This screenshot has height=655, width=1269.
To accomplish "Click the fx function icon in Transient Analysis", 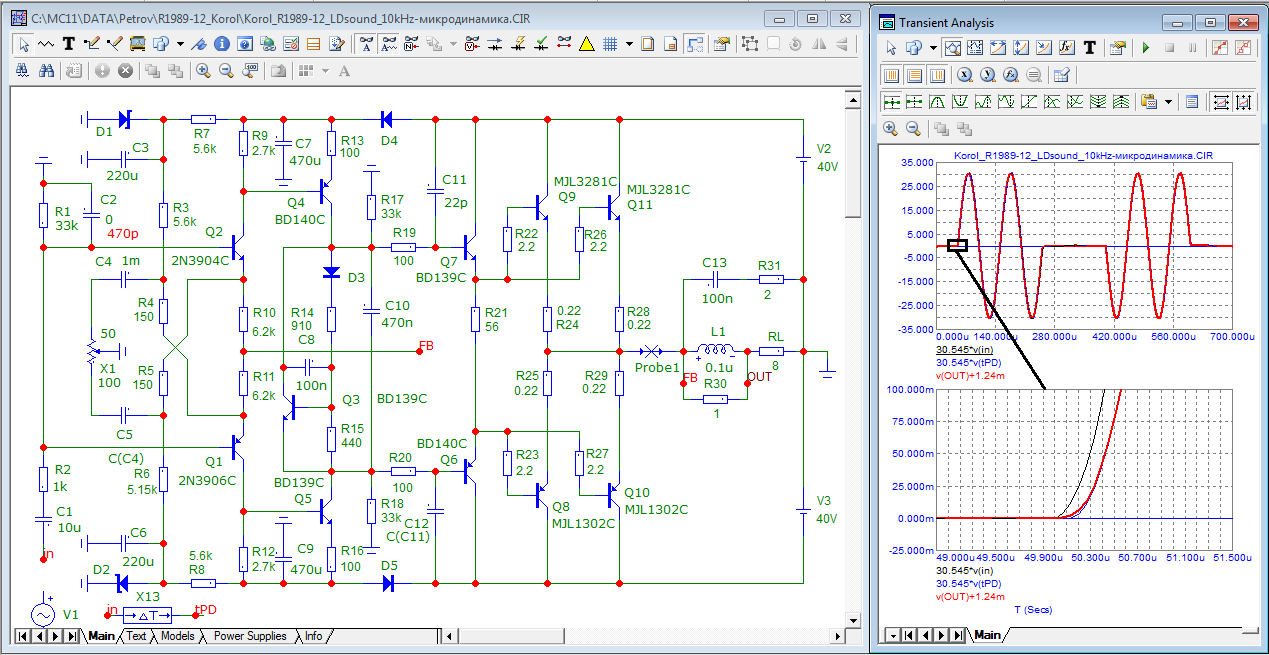I will point(1065,48).
